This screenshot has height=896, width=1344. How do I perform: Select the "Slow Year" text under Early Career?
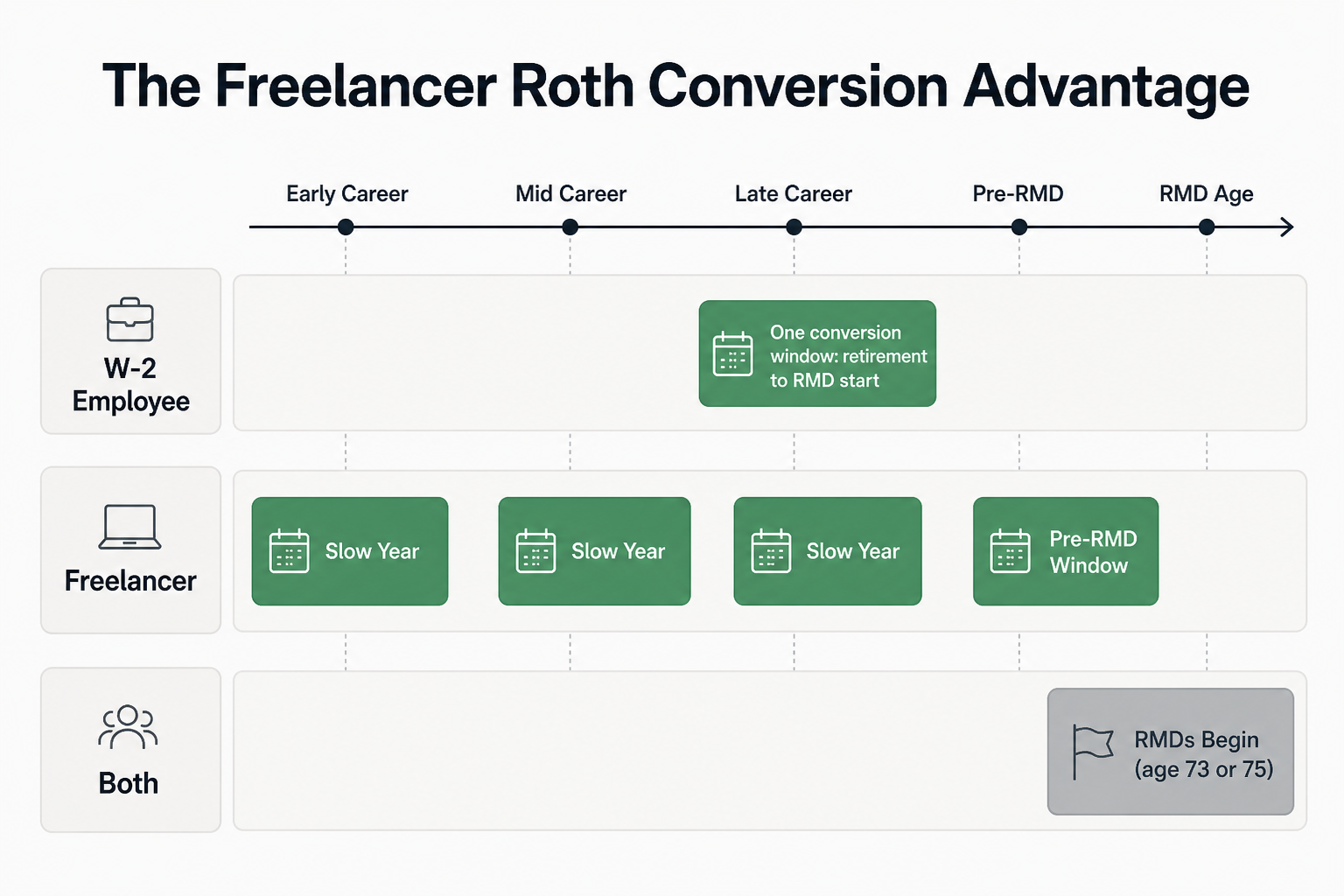click(372, 551)
